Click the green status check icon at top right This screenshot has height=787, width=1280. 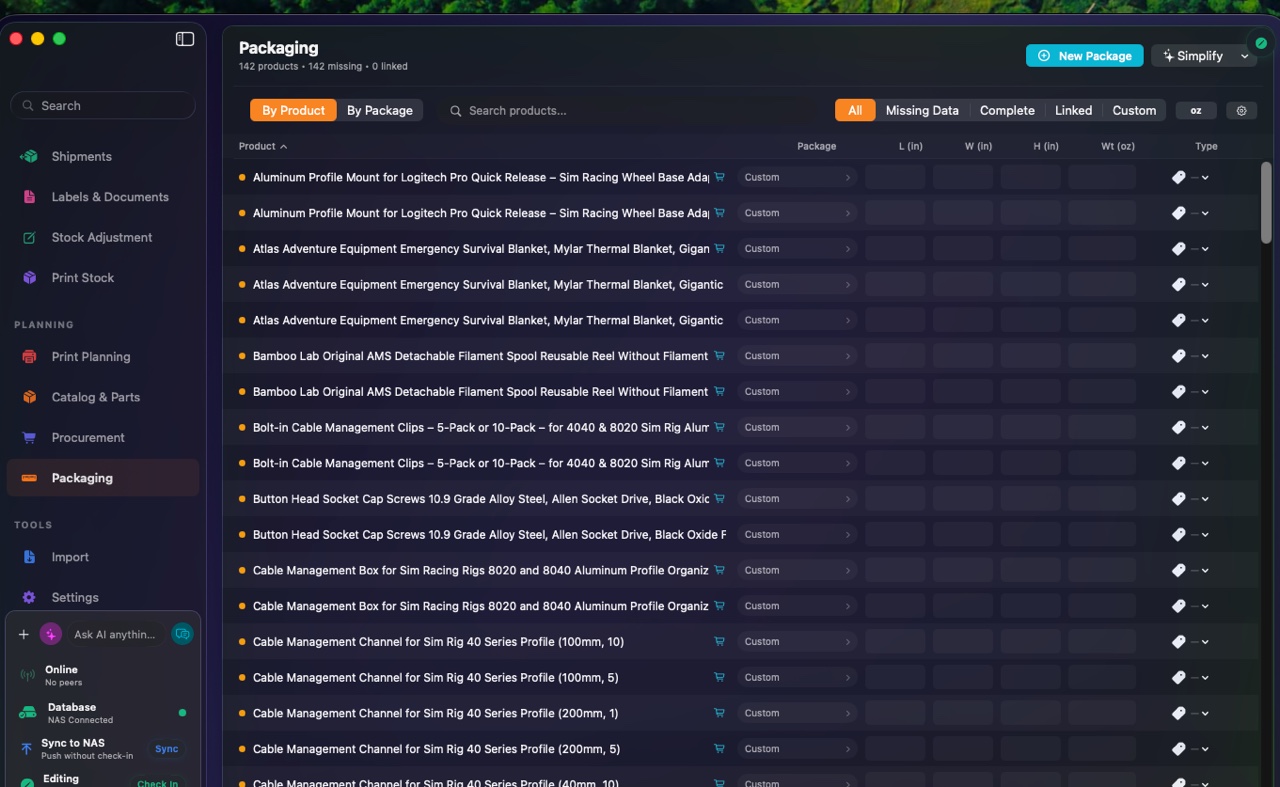pos(1261,43)
